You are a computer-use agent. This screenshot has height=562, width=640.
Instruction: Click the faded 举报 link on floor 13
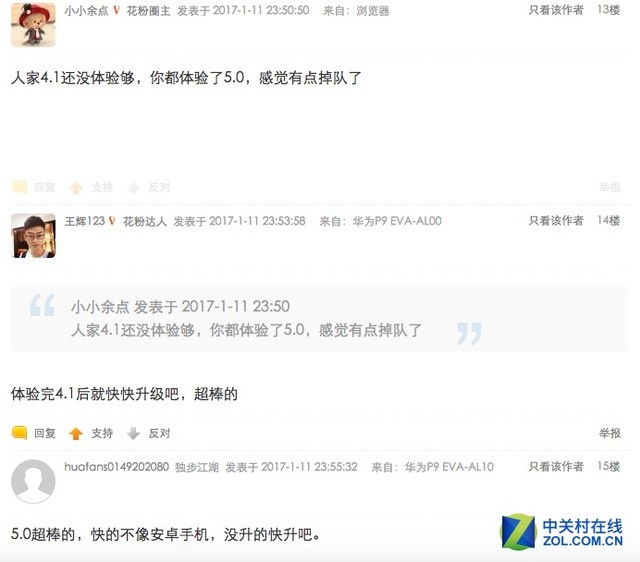click(x=610, y=187)
